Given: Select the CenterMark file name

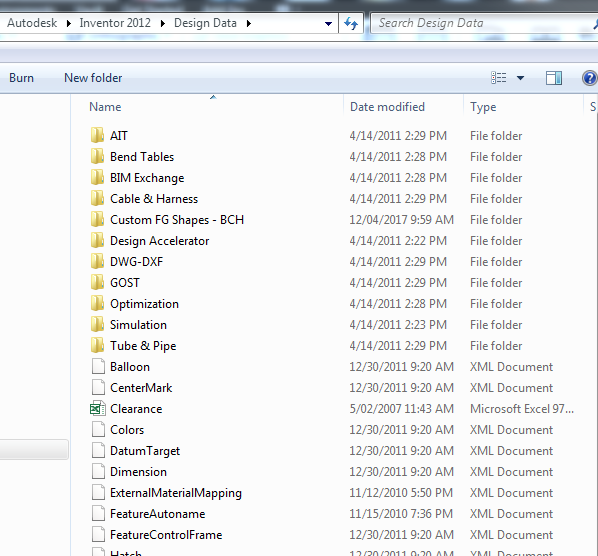Looking at the screenshot, I should click(x=141, y=387).
